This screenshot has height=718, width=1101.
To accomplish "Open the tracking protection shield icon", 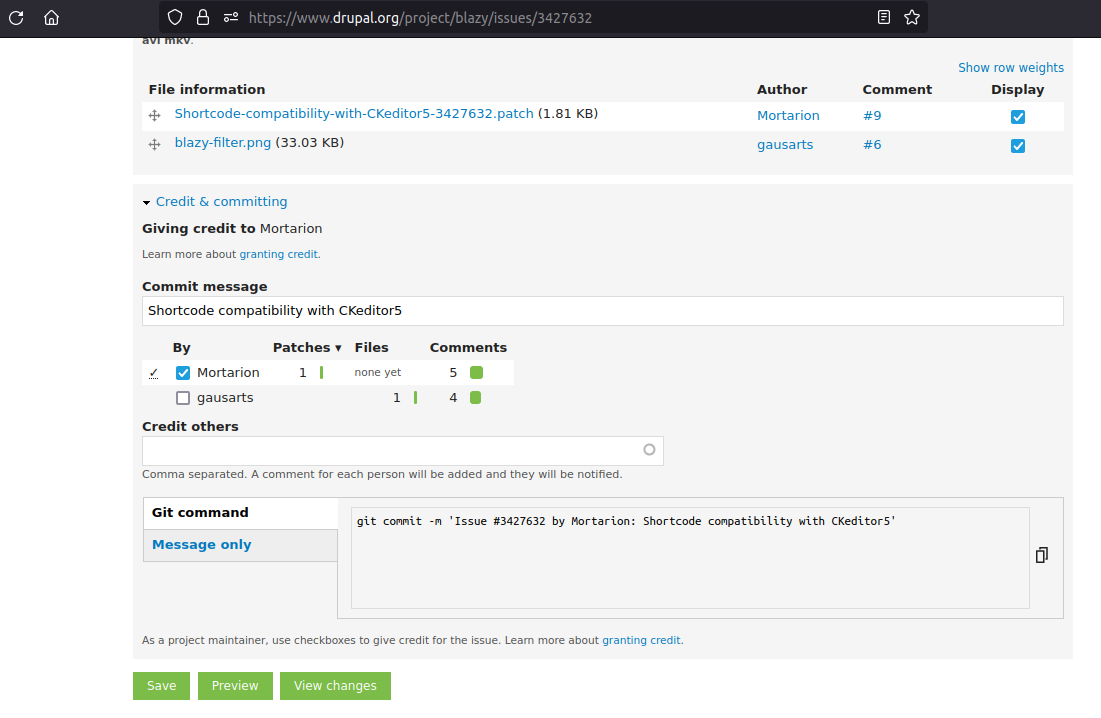I will pos(175,17).
